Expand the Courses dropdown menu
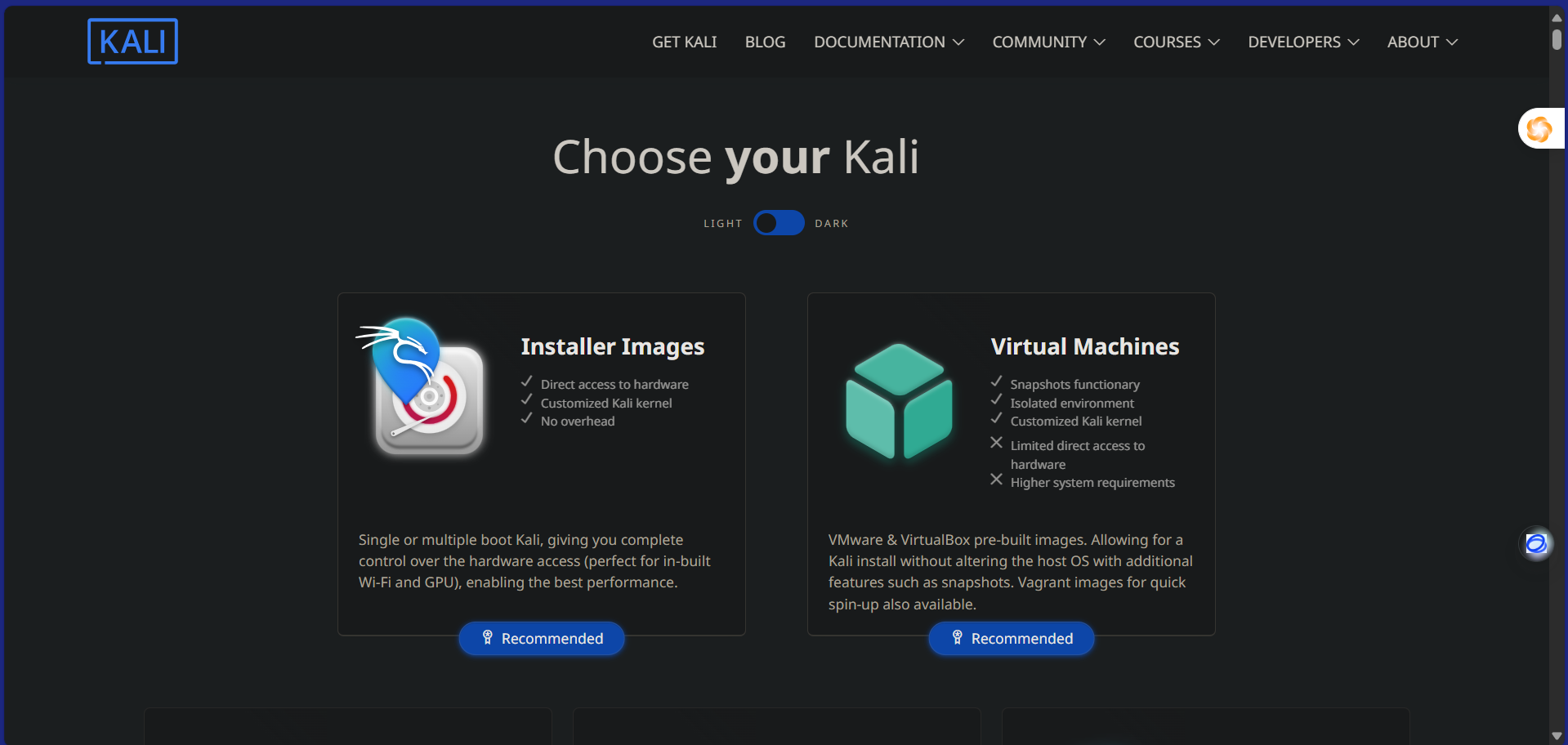 point(1177,42)
